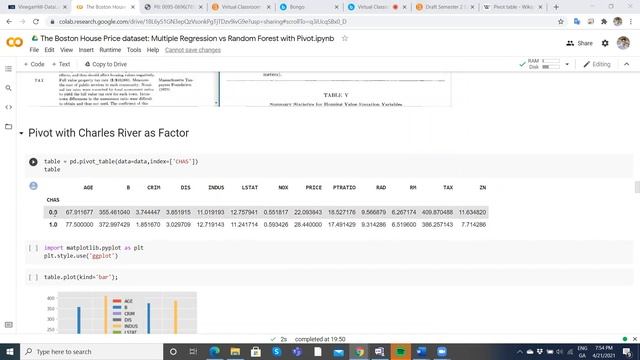
Task: Open Chrome menu three dots
Action: point(631,22)
